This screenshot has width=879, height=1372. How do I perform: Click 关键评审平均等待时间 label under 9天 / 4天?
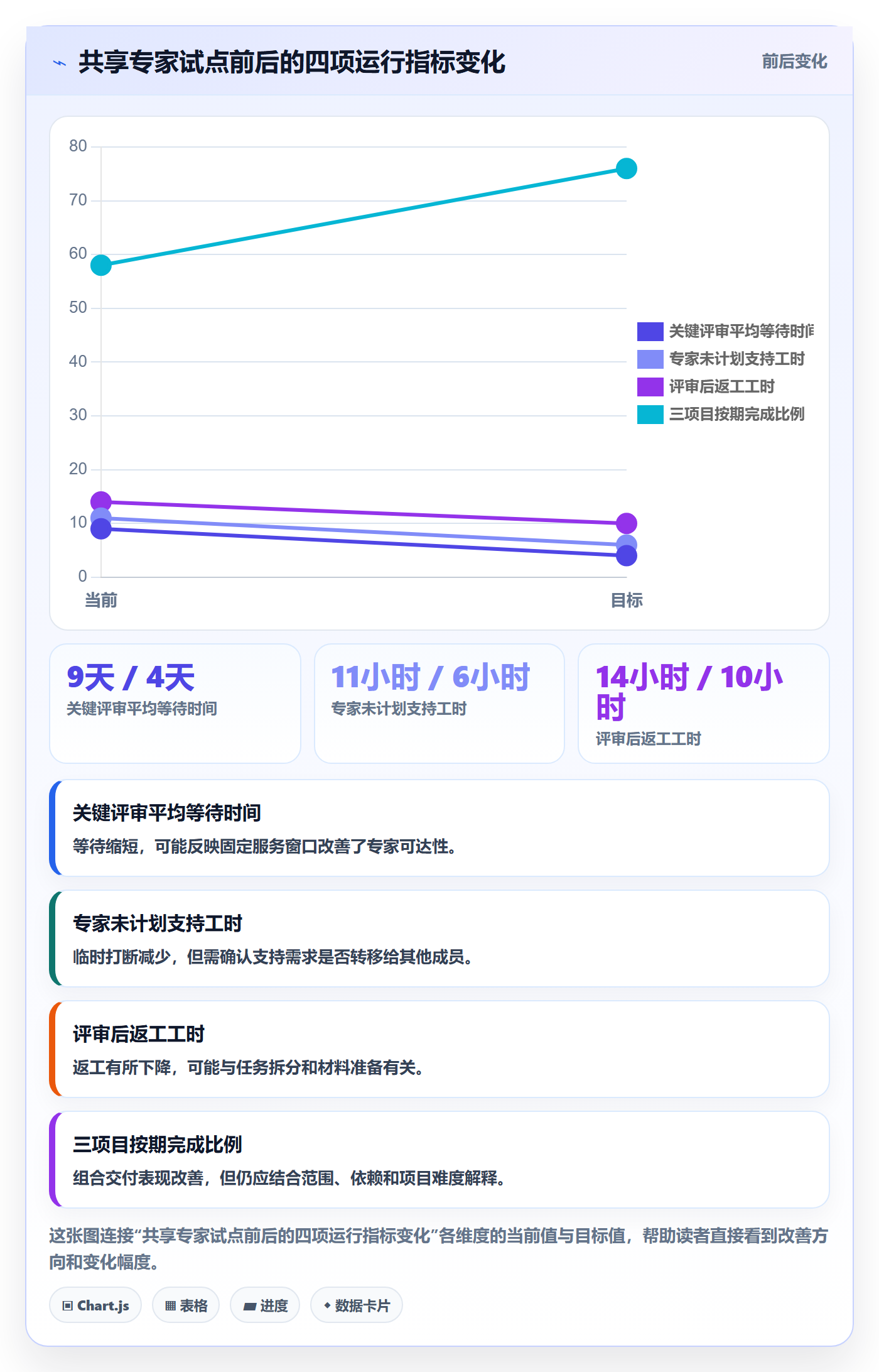[x=142, y=709]
